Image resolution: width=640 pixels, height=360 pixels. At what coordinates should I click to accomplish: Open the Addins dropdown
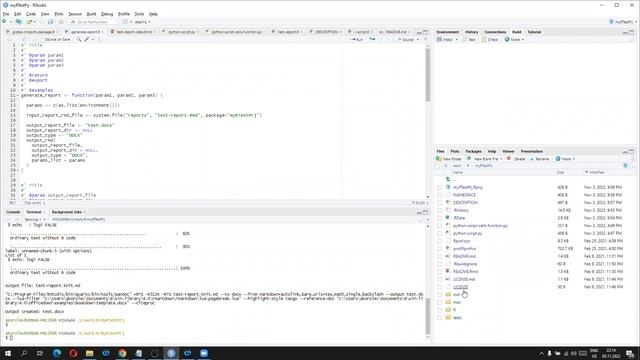pyautogui.click(x=142, y=22)
